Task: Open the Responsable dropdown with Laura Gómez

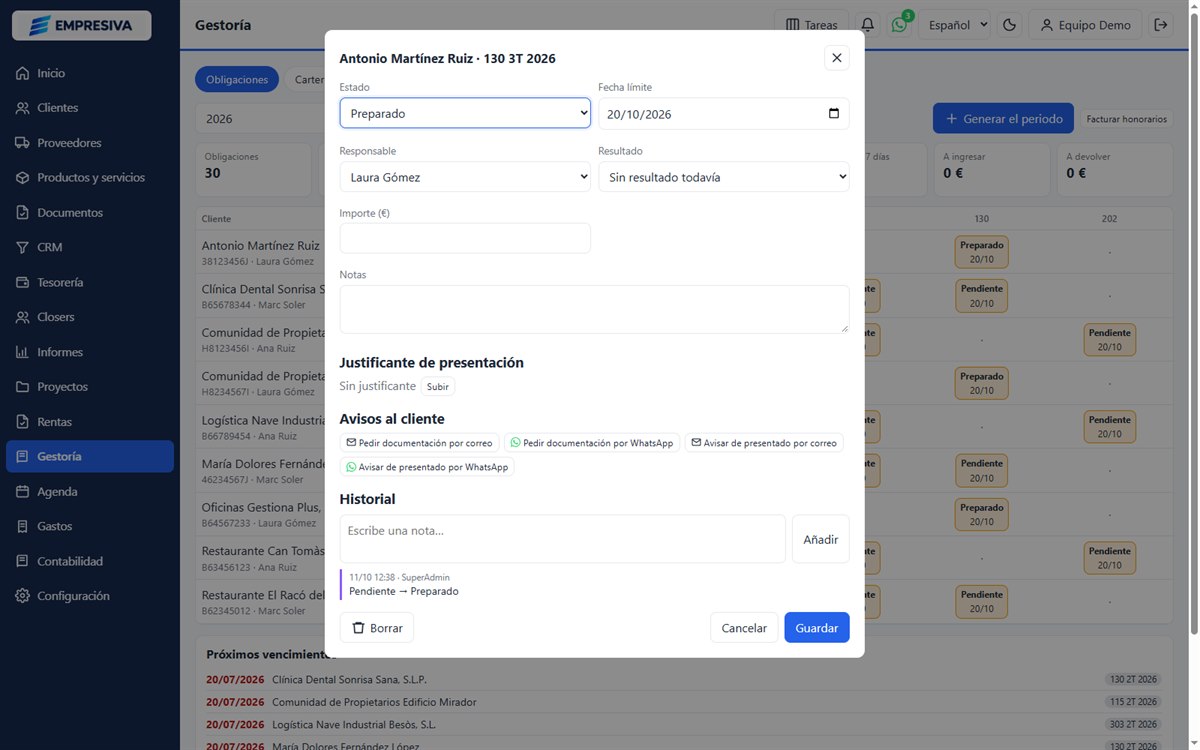Action: click(x=465, y=177)
